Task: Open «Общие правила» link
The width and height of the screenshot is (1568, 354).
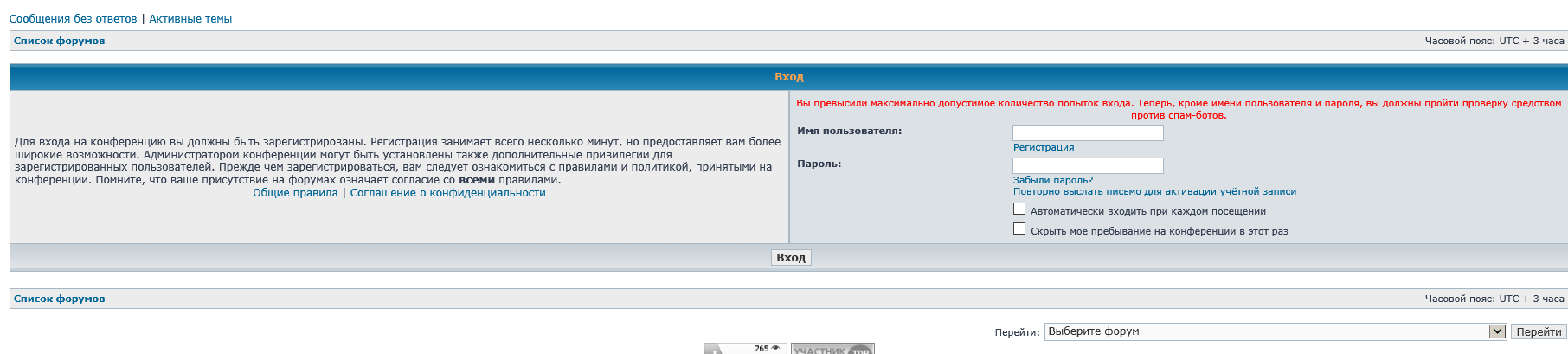Action: coord(295,193)
